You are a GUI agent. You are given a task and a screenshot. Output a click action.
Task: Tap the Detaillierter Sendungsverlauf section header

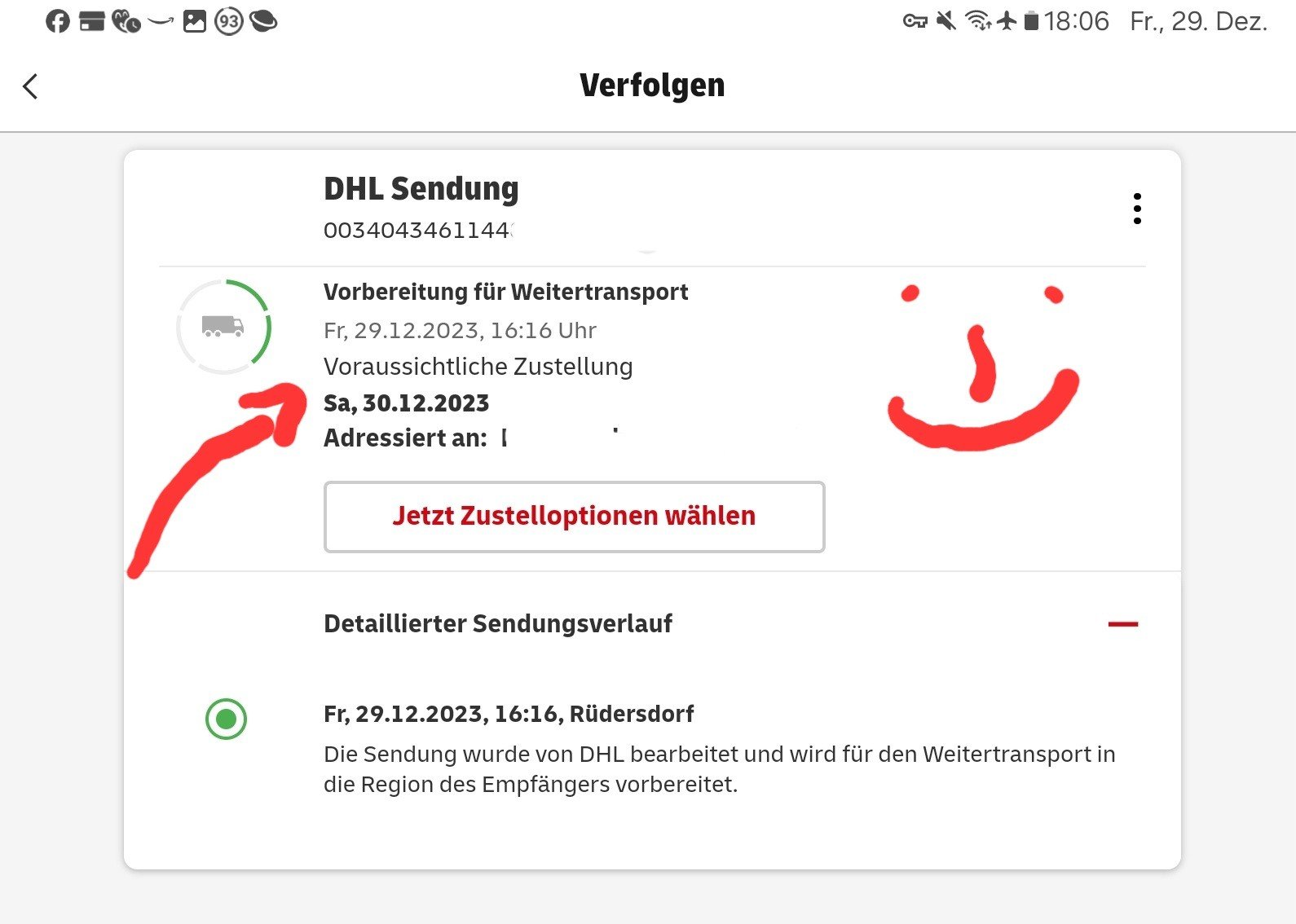pos(498,624)
